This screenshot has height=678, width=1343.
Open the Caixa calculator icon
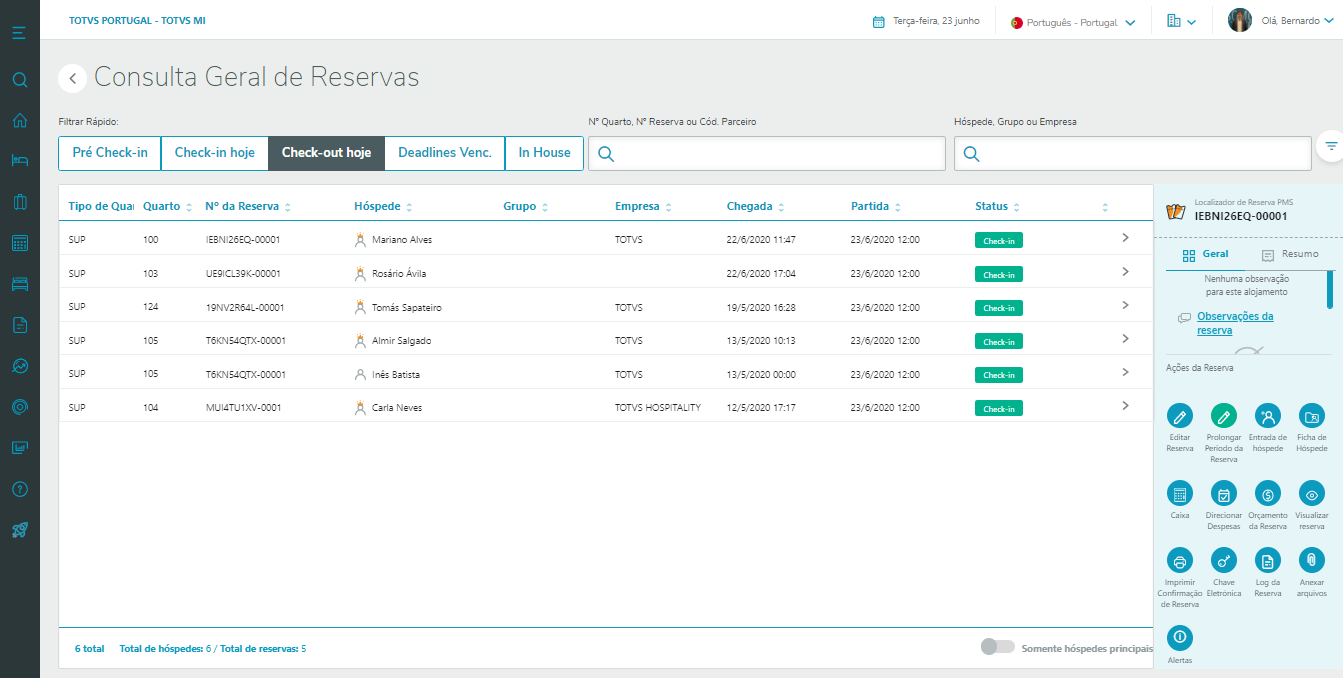pos(1180,493)
